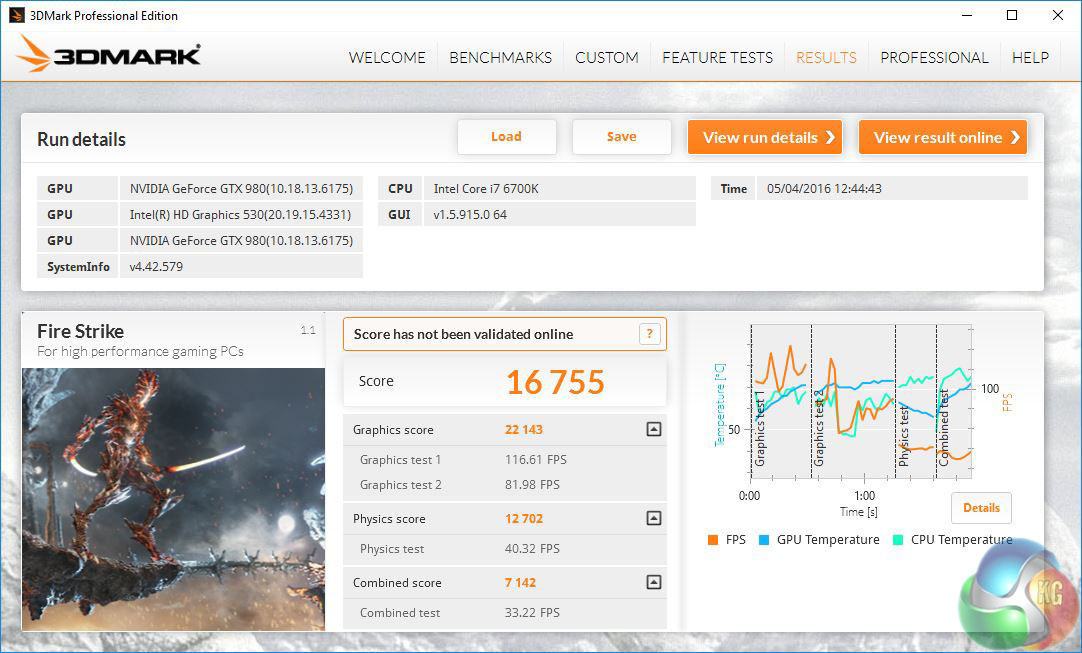This screenshot has height=653, width=1082.
Task: Save the benchmark result
Action: (x=621, y=137)
